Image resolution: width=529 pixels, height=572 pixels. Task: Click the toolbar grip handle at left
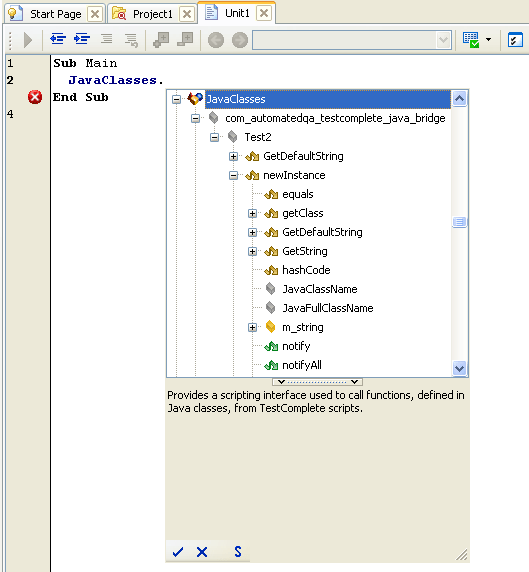[10, 40]
